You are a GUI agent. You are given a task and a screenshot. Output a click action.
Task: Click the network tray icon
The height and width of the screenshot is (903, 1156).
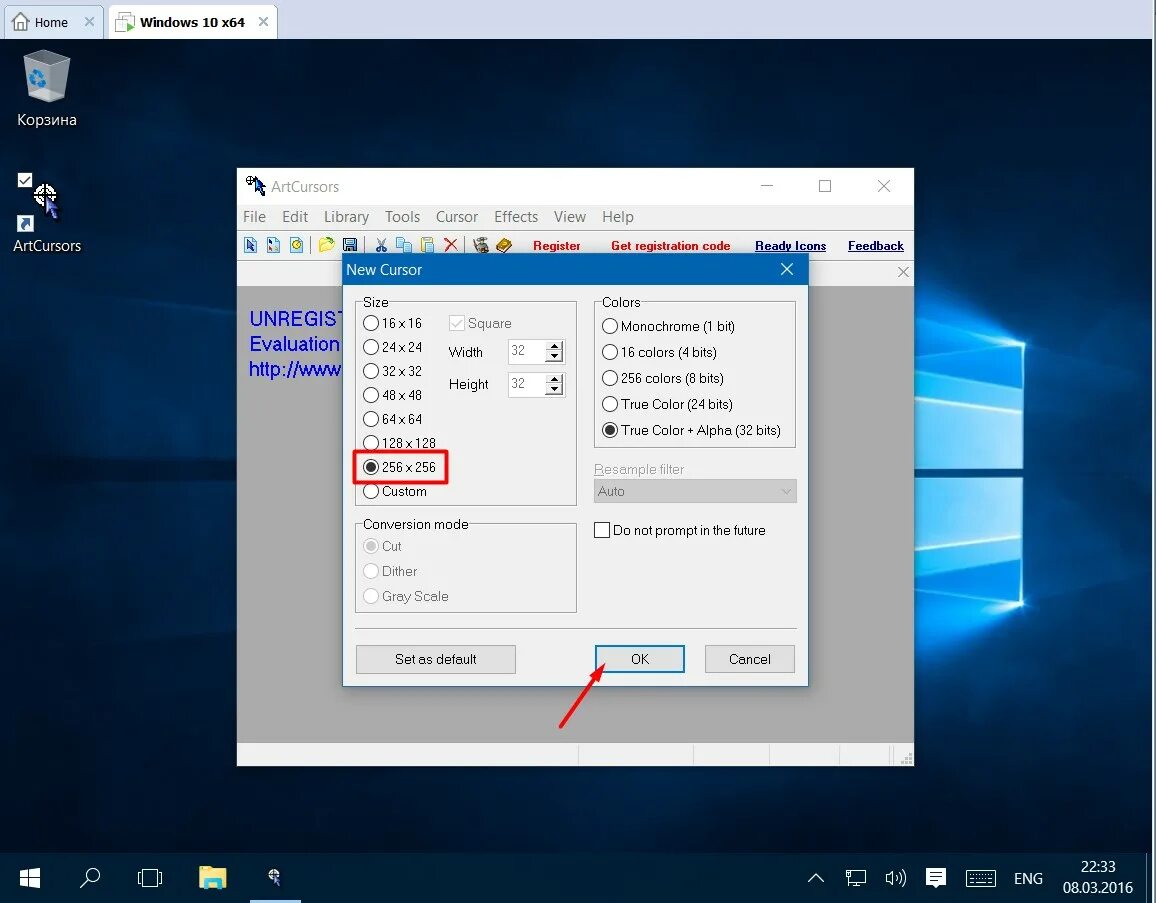(855, 877)
